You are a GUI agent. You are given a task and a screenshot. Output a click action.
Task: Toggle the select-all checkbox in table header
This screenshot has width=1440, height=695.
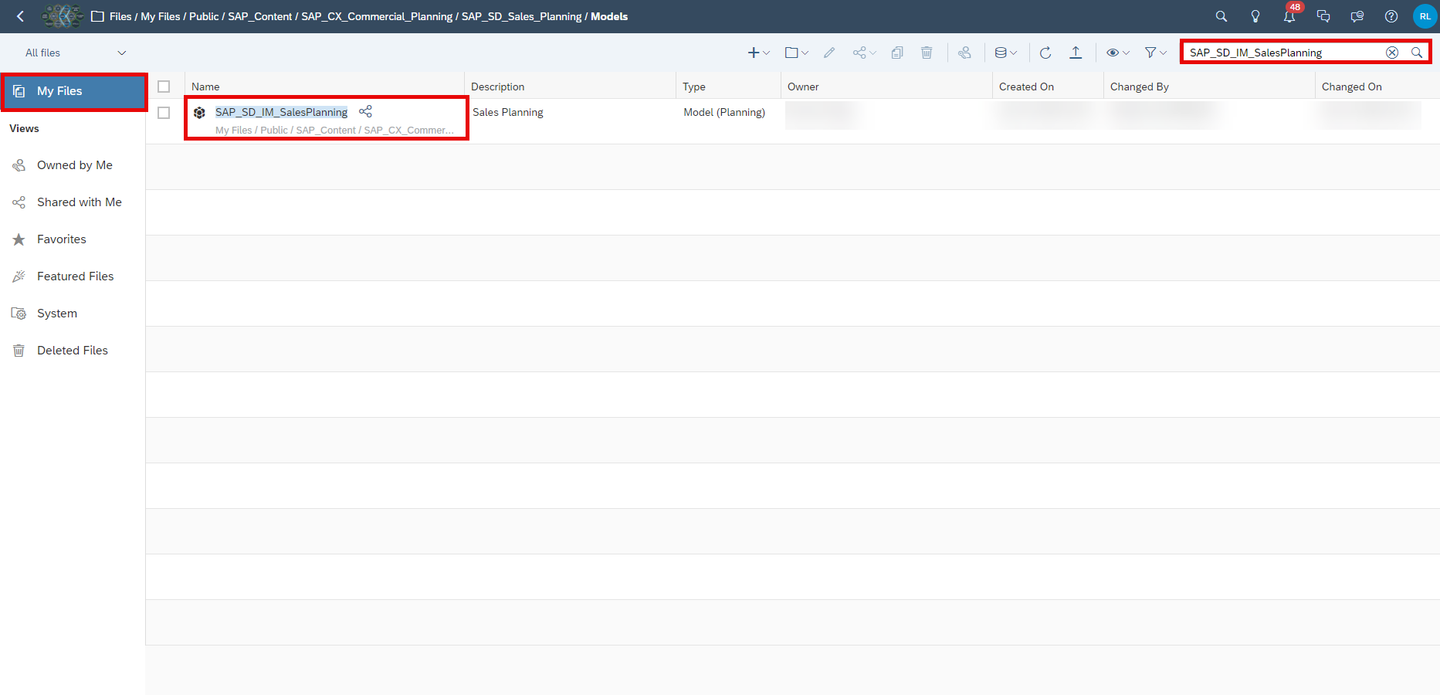[x=164, y=86]
